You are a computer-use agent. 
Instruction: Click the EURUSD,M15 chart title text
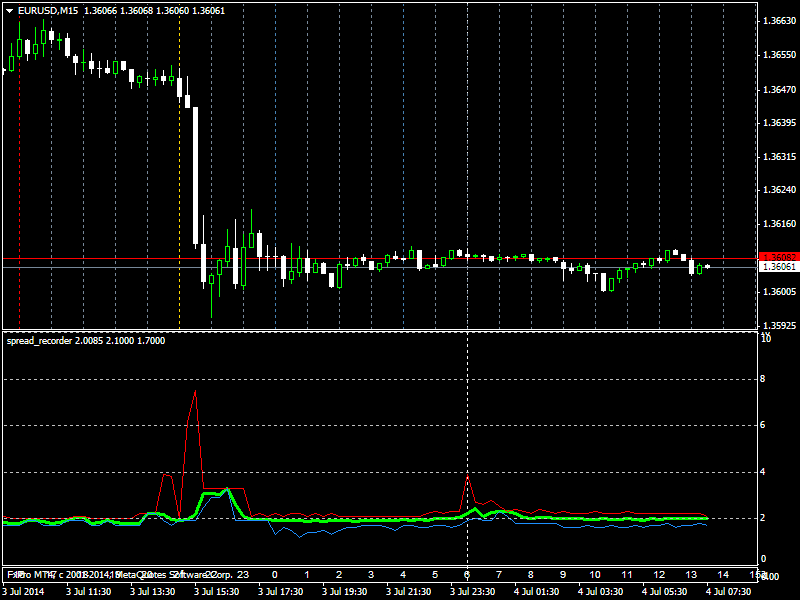tap(49, 10)
